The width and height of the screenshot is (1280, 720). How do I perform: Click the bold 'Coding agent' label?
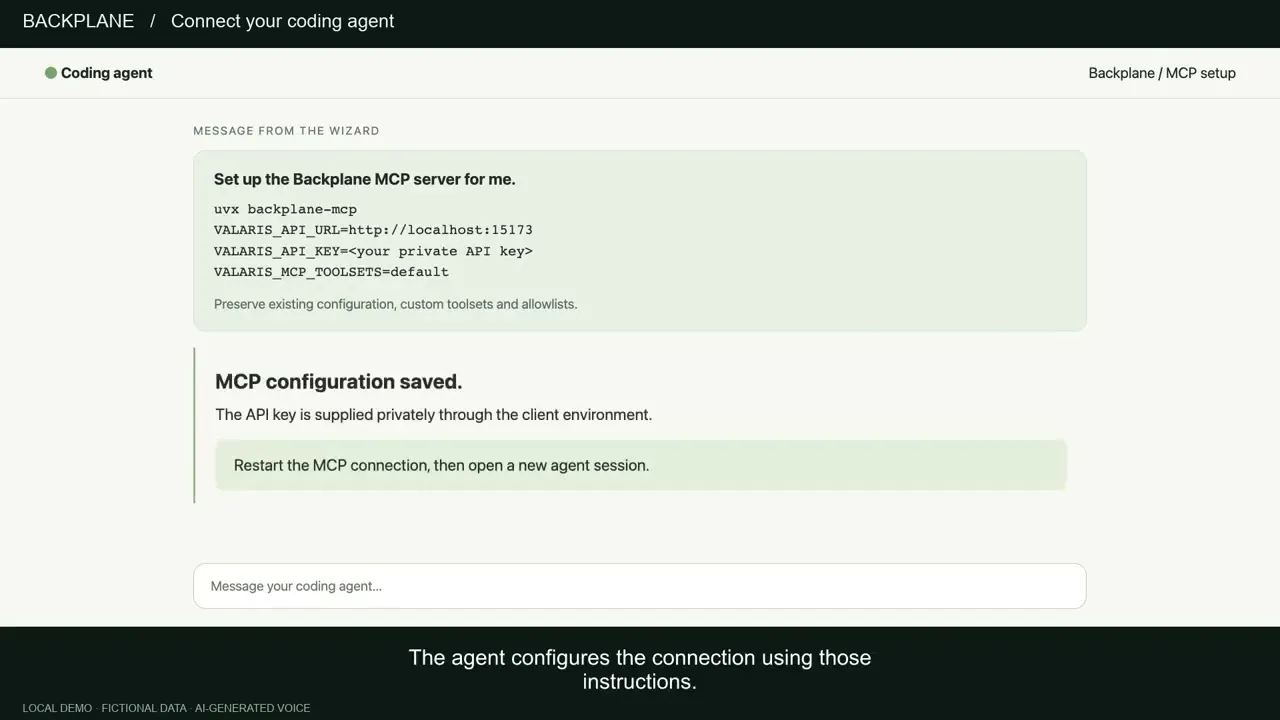[107, 73]
